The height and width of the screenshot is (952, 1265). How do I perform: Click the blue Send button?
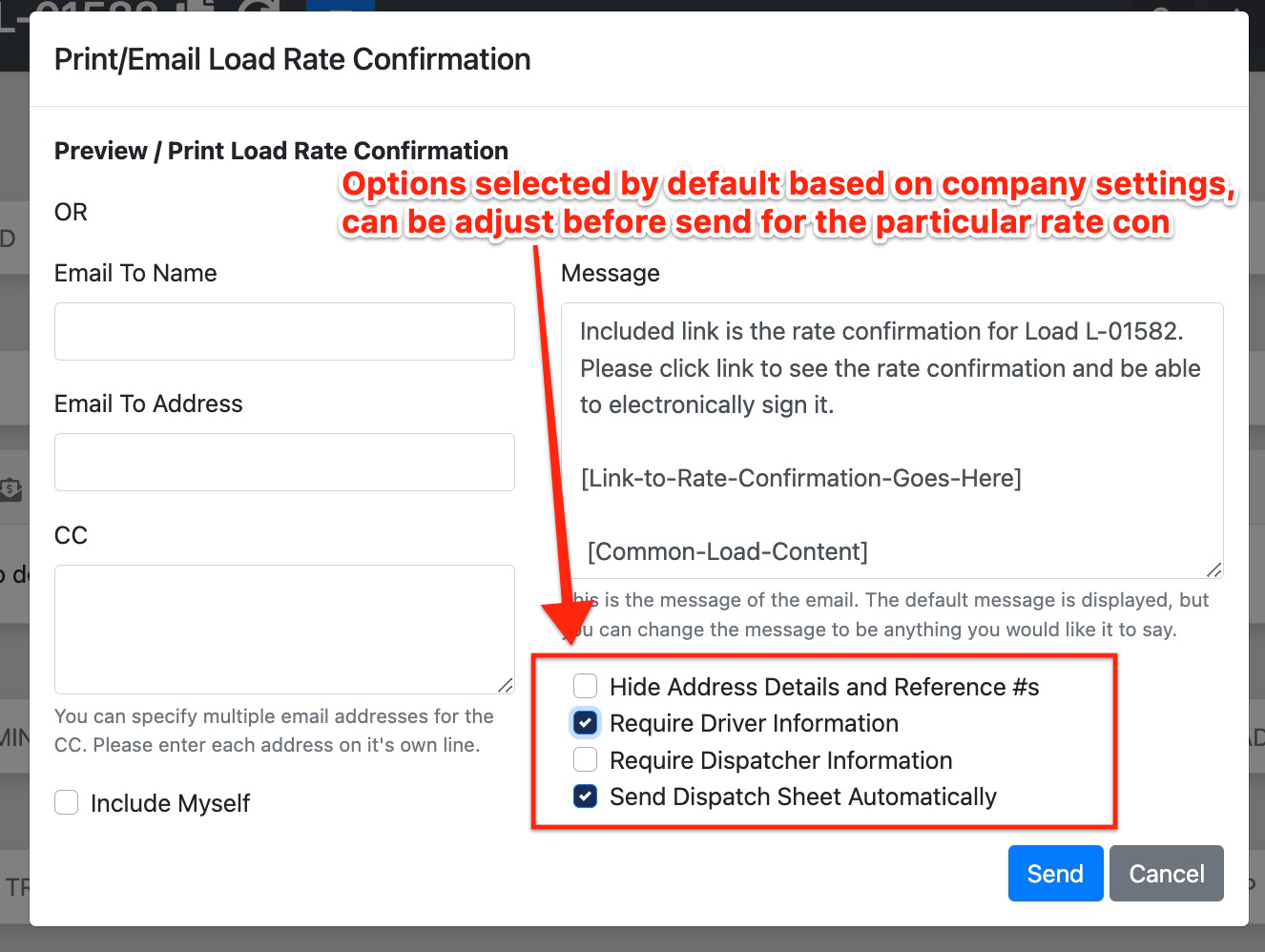point(1055,873)
